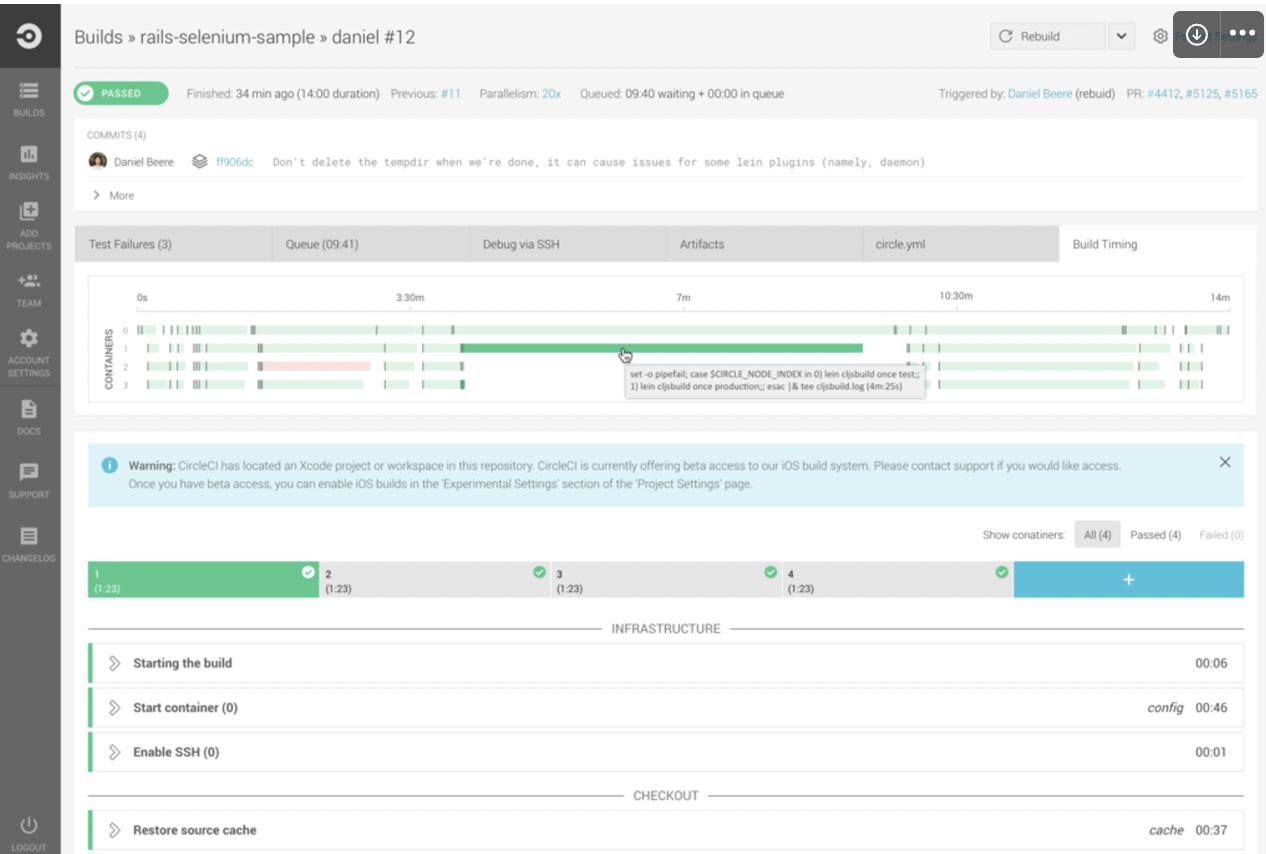Switch to Build Timing tab

1157,244
